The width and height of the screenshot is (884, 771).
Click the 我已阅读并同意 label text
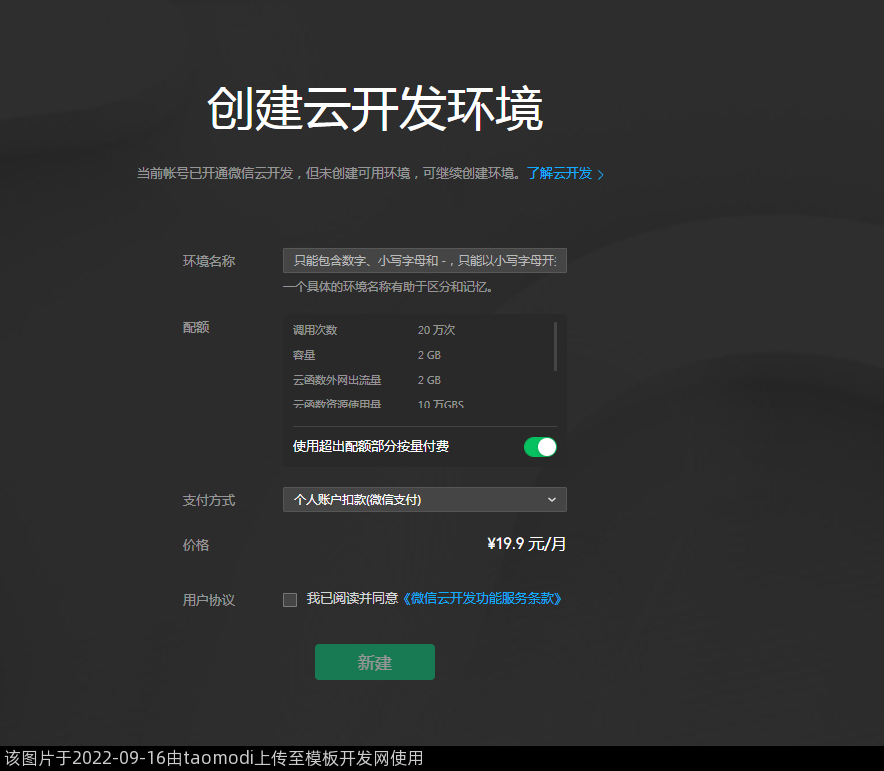pyautogui.click(x=352, y=599)
